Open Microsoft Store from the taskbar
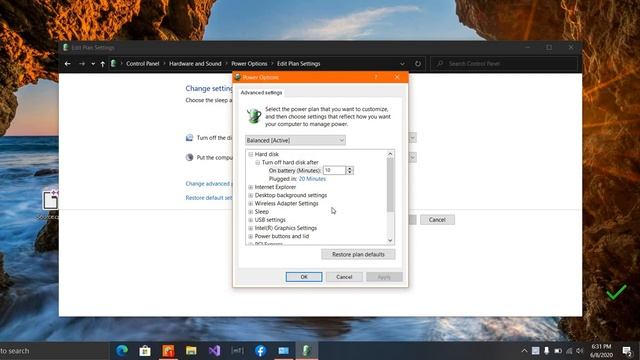The width and height of the screenshot is (640, 360). [145, 351]
